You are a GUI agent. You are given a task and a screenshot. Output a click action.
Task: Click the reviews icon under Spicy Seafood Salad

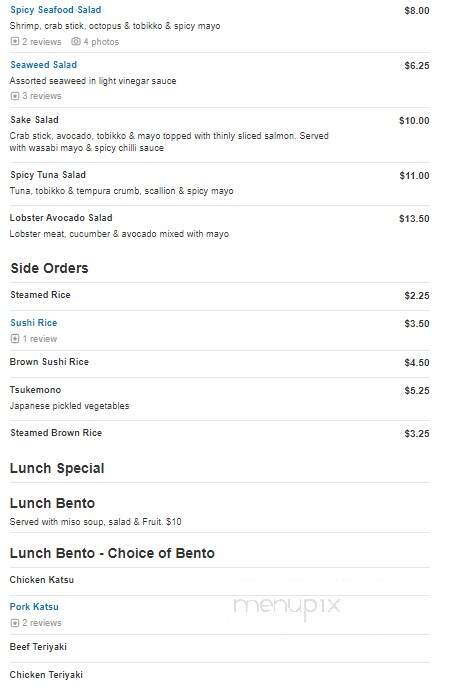click(15, 41)
